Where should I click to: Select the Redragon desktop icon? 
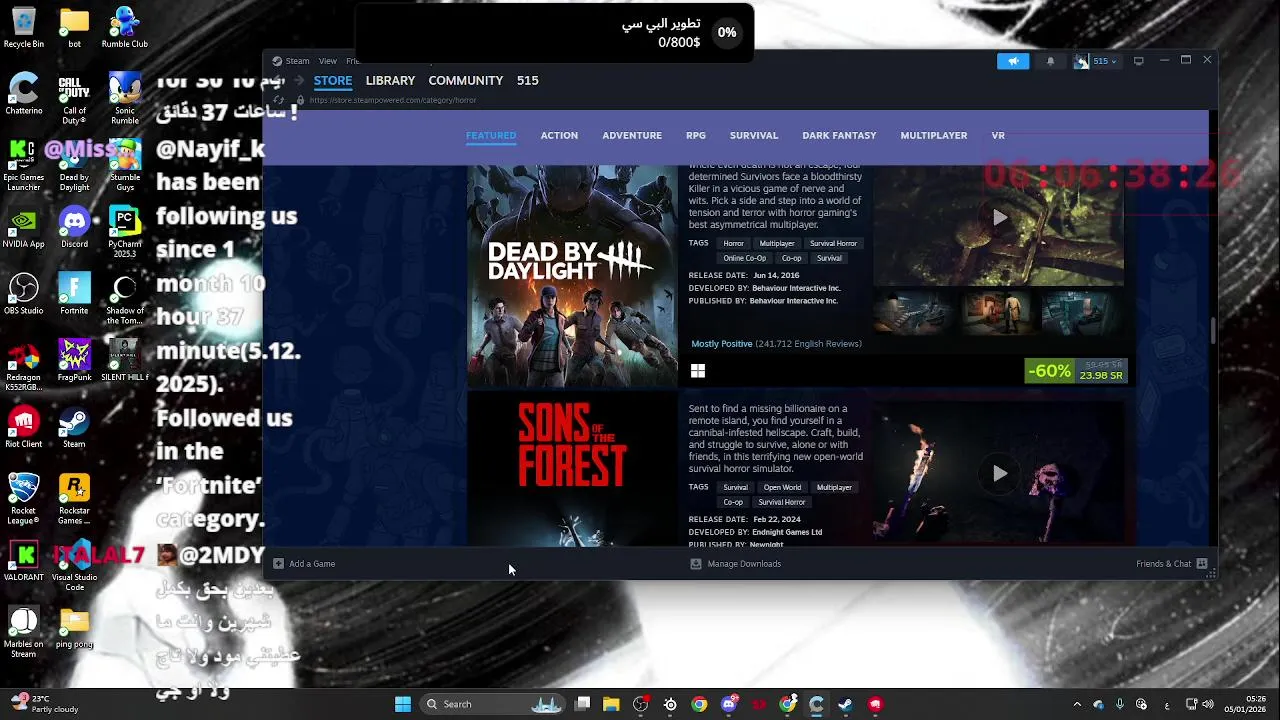[24, 365]
